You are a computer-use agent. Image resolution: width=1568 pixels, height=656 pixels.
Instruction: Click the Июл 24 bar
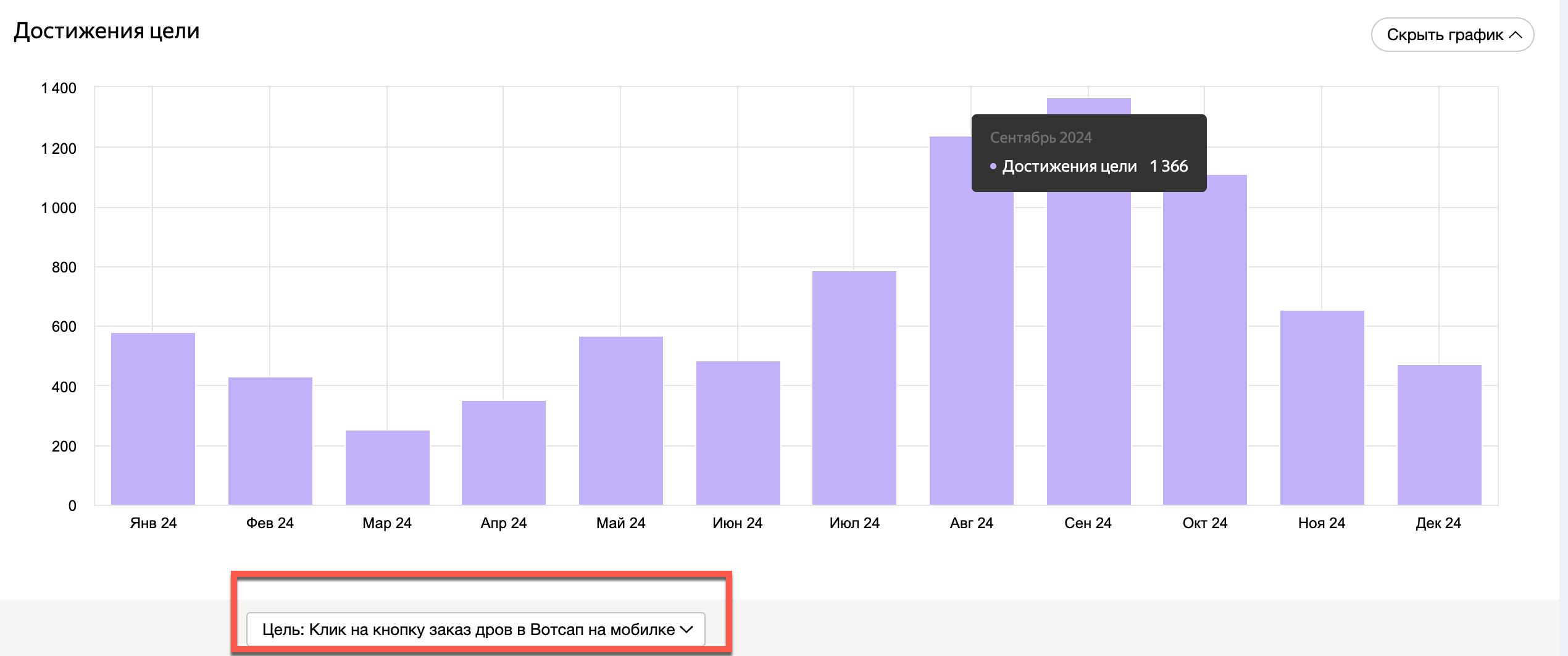tap(854, 388)
